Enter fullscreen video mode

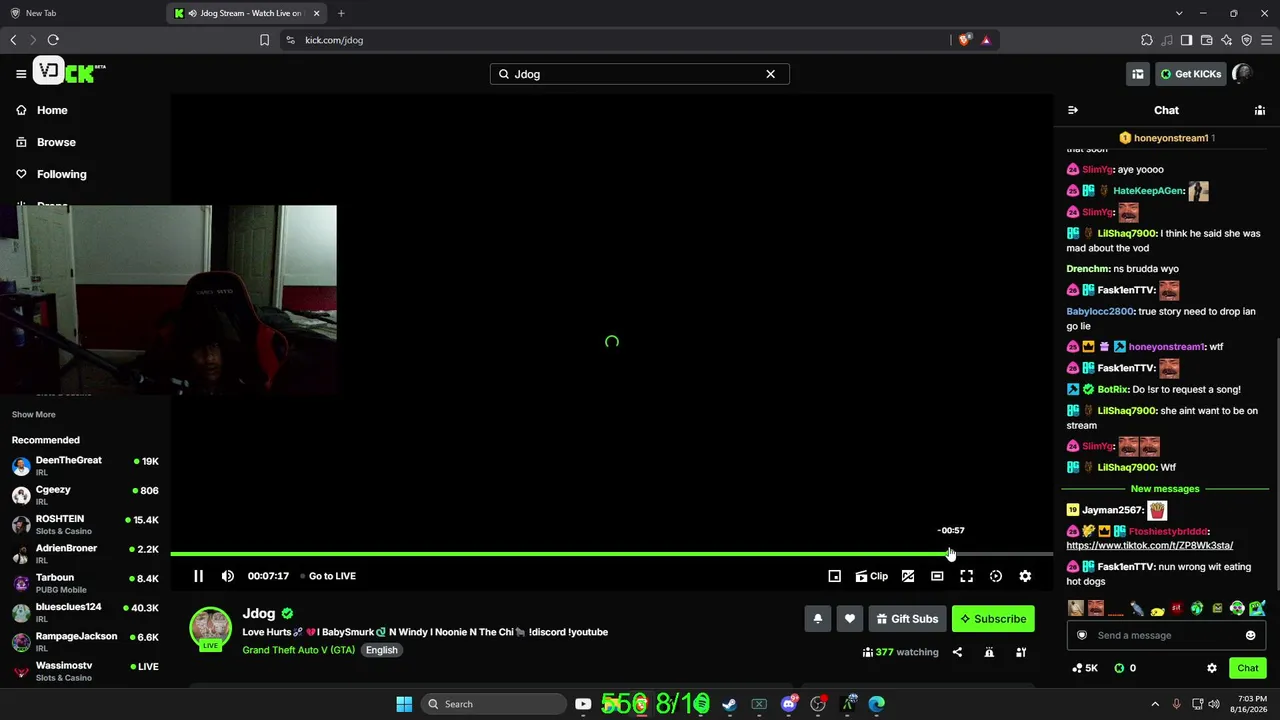point(966,576)
